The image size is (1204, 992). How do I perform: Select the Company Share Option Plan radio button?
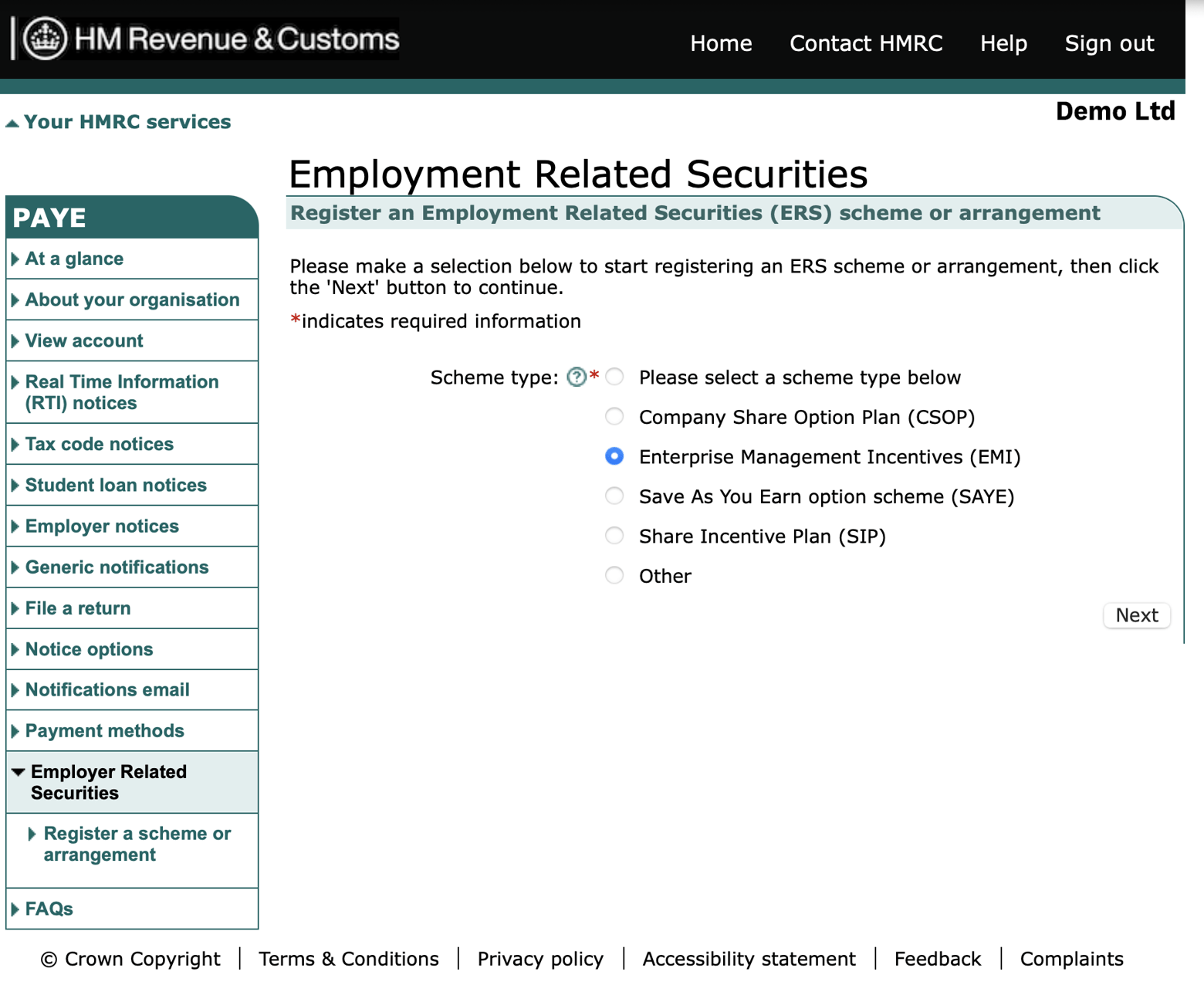pos(614,417)
